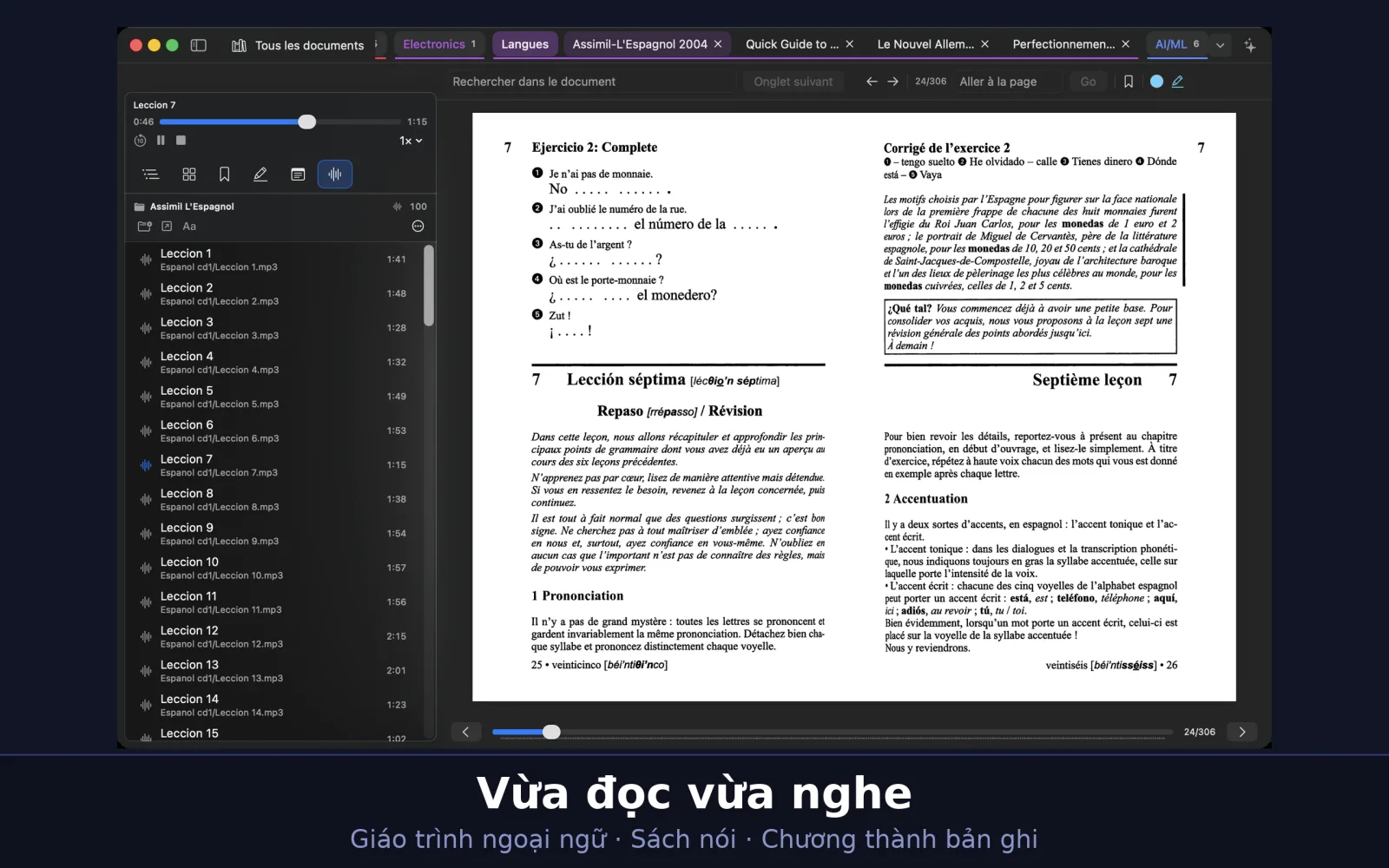This screenshot has height=868, width=1389.
Task: Switch to thumbnails grid view
Action: (x=189, y=174)
